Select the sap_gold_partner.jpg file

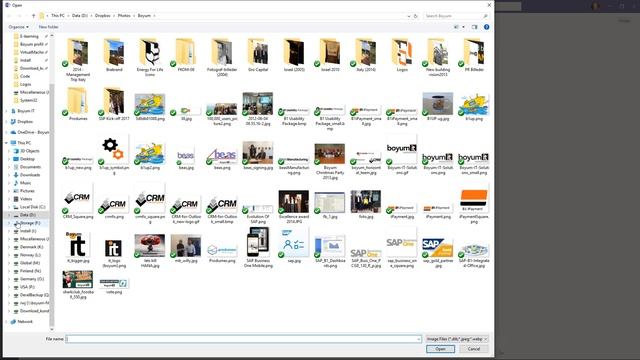tap(438, 252)
